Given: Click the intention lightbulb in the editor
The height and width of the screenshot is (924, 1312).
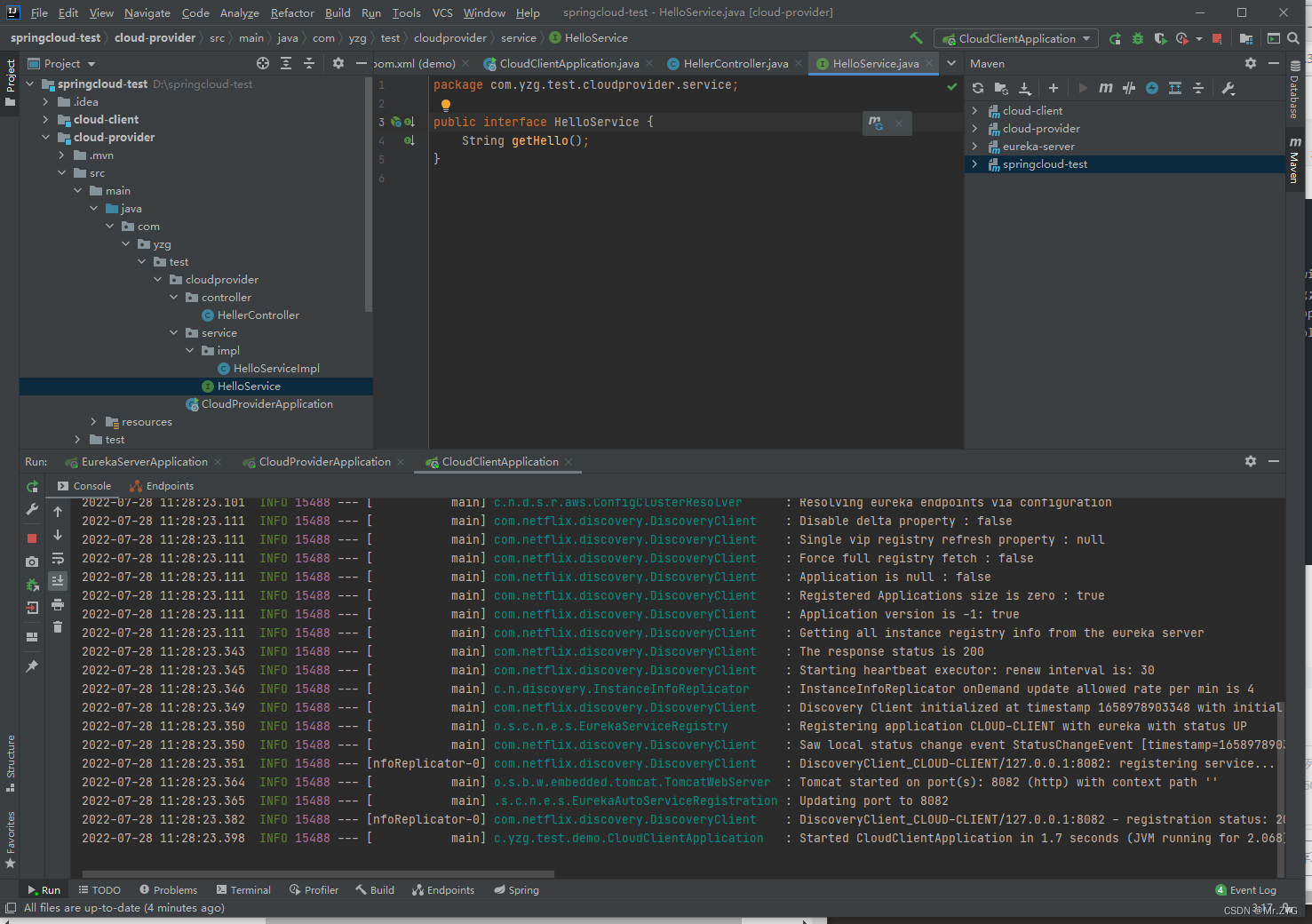Looking at the screenshot, I should (446, 105).
